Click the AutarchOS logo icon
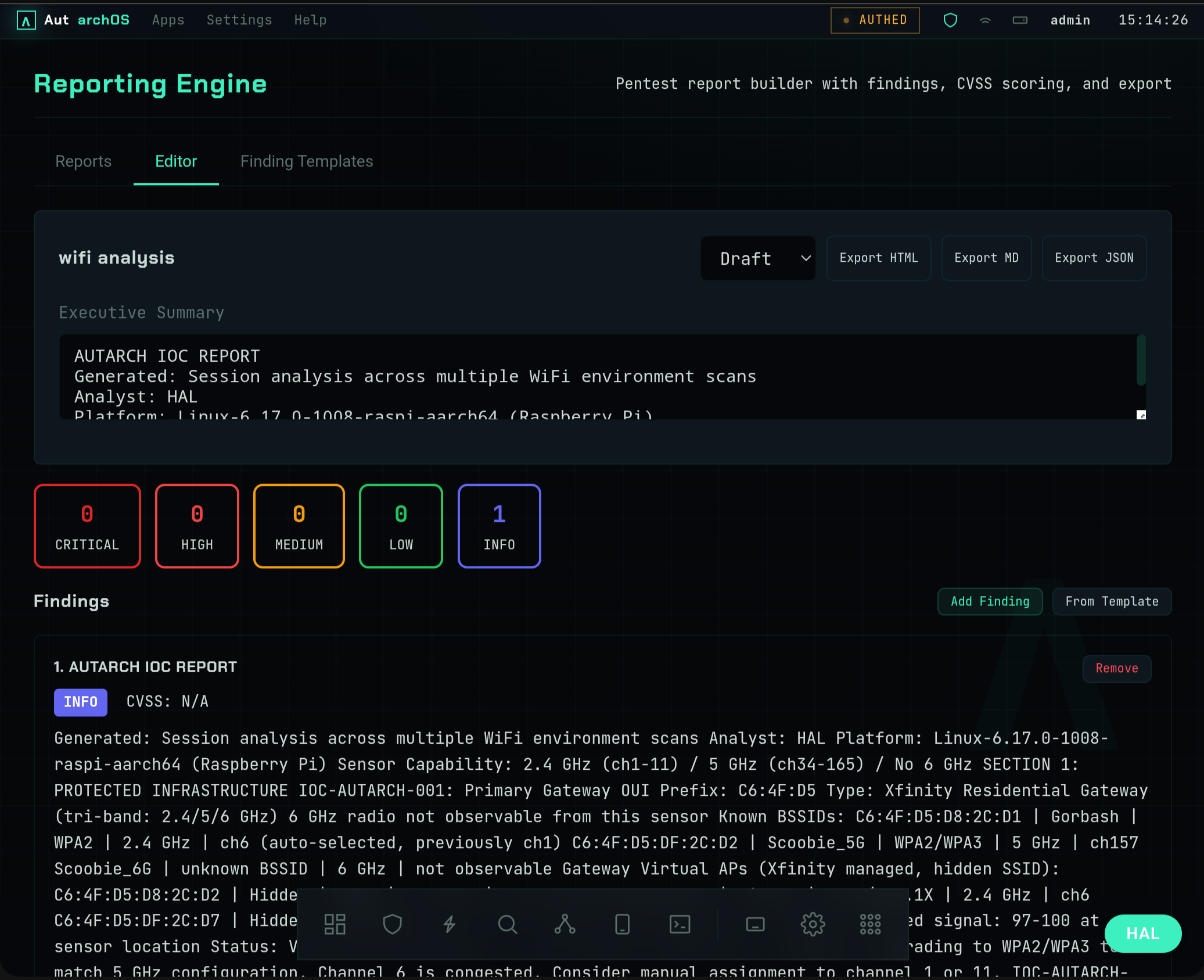The width and height of the screenshot is (1204, 980). click(26, 20)
